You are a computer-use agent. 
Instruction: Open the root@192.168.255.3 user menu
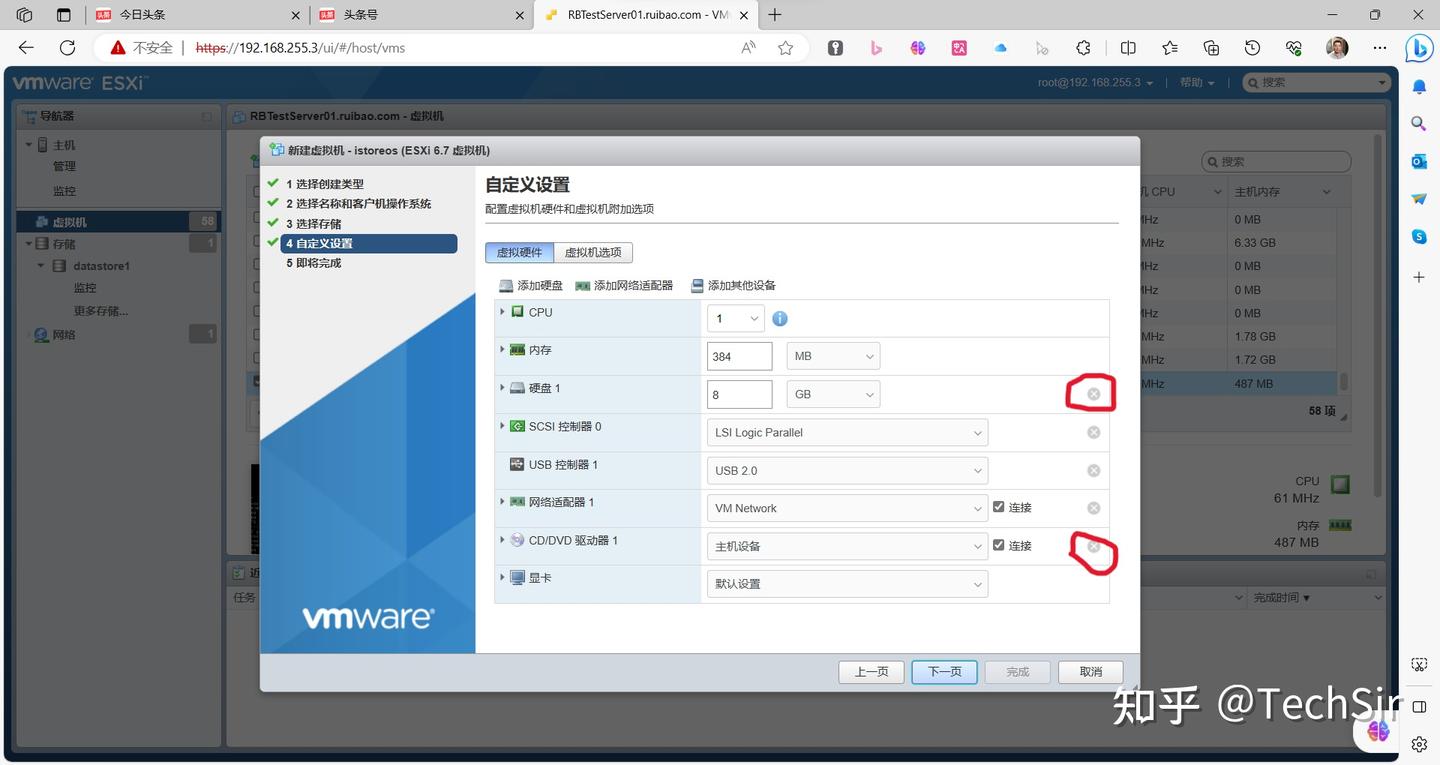coord(1095,83)
